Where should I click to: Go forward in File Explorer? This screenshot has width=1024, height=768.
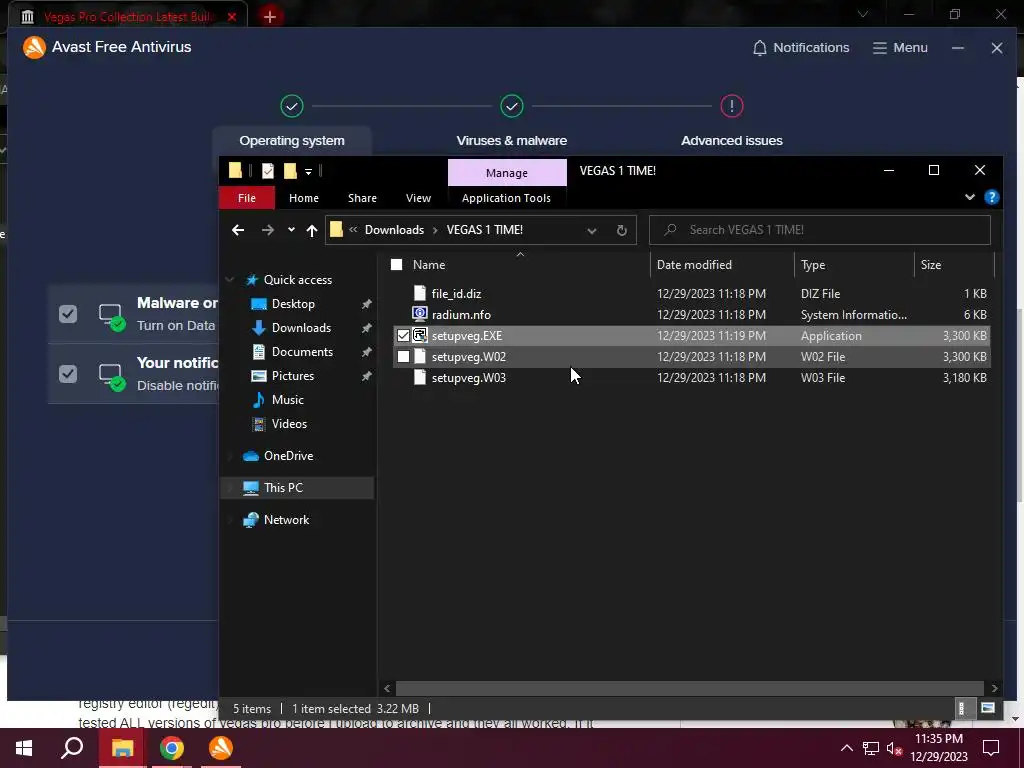point(268,230)
